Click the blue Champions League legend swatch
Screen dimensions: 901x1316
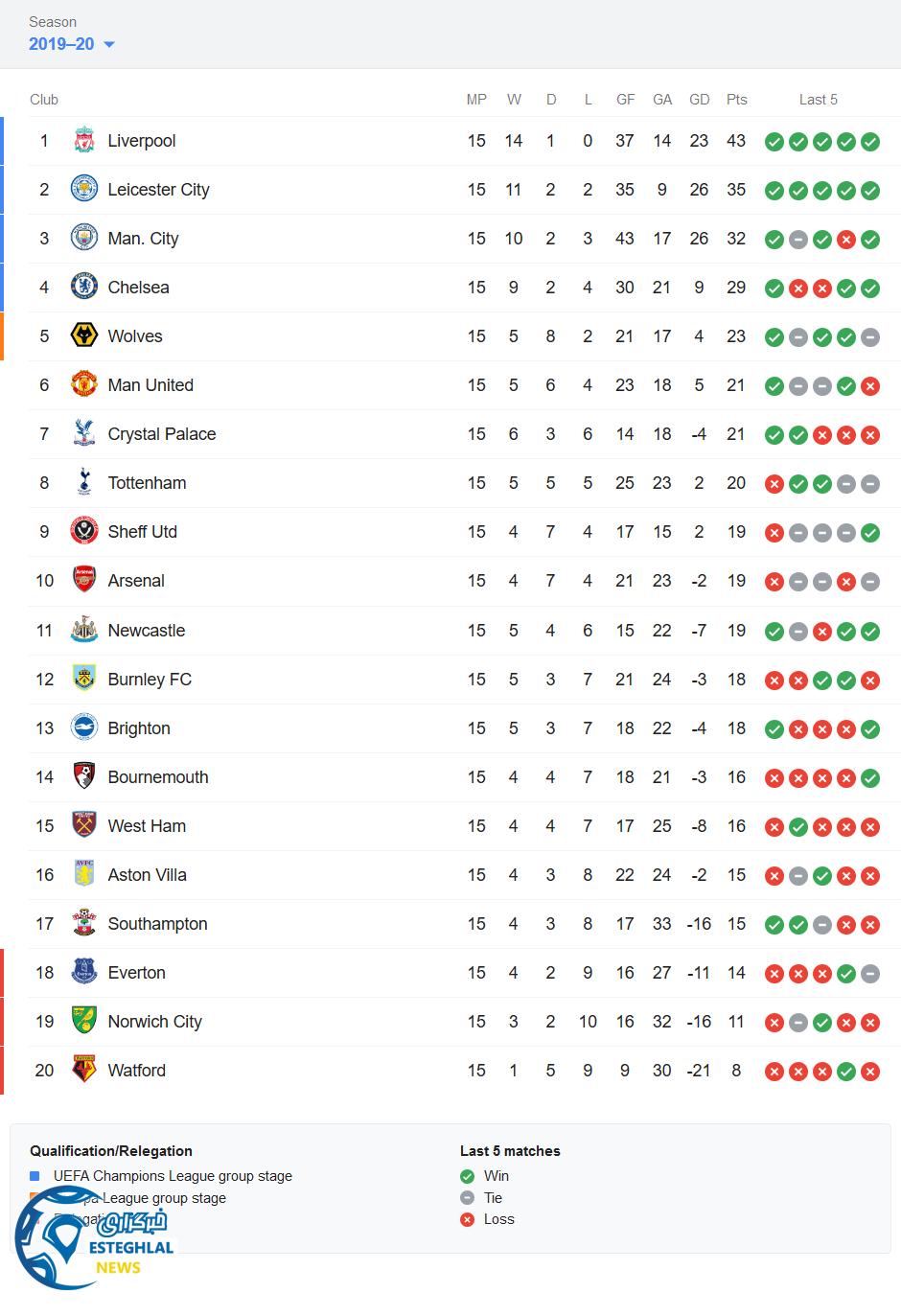(x=35, y=1176)
